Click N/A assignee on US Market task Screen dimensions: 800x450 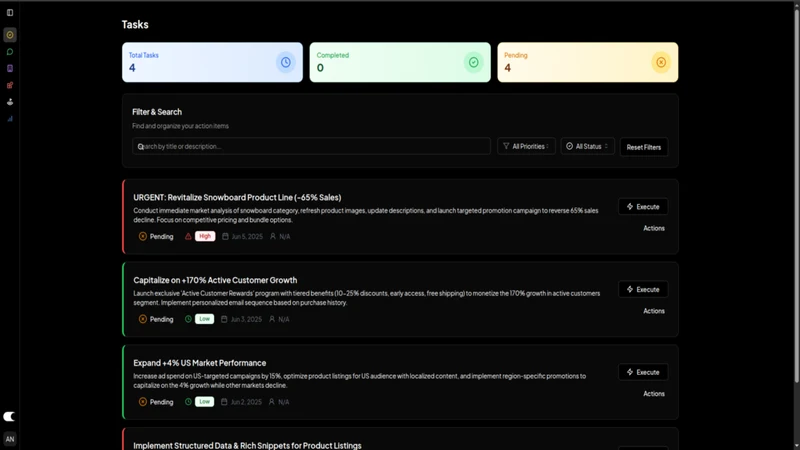[284, 402]
